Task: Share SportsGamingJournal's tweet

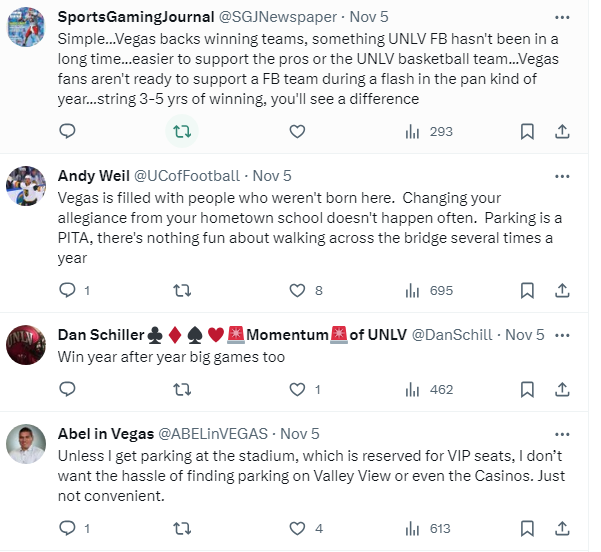Action: pos(562,131)
